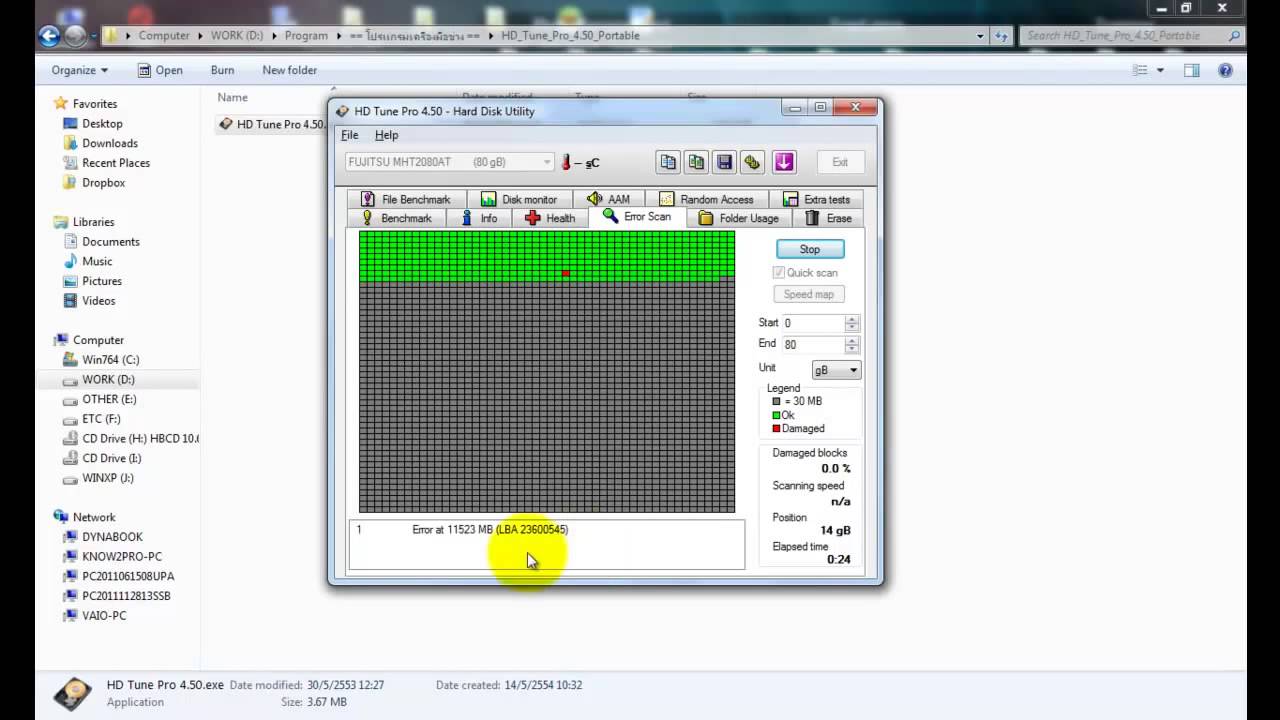Click the End value input field
The height and width of the screenshot is (720, 1280).
tap(813, 344)
